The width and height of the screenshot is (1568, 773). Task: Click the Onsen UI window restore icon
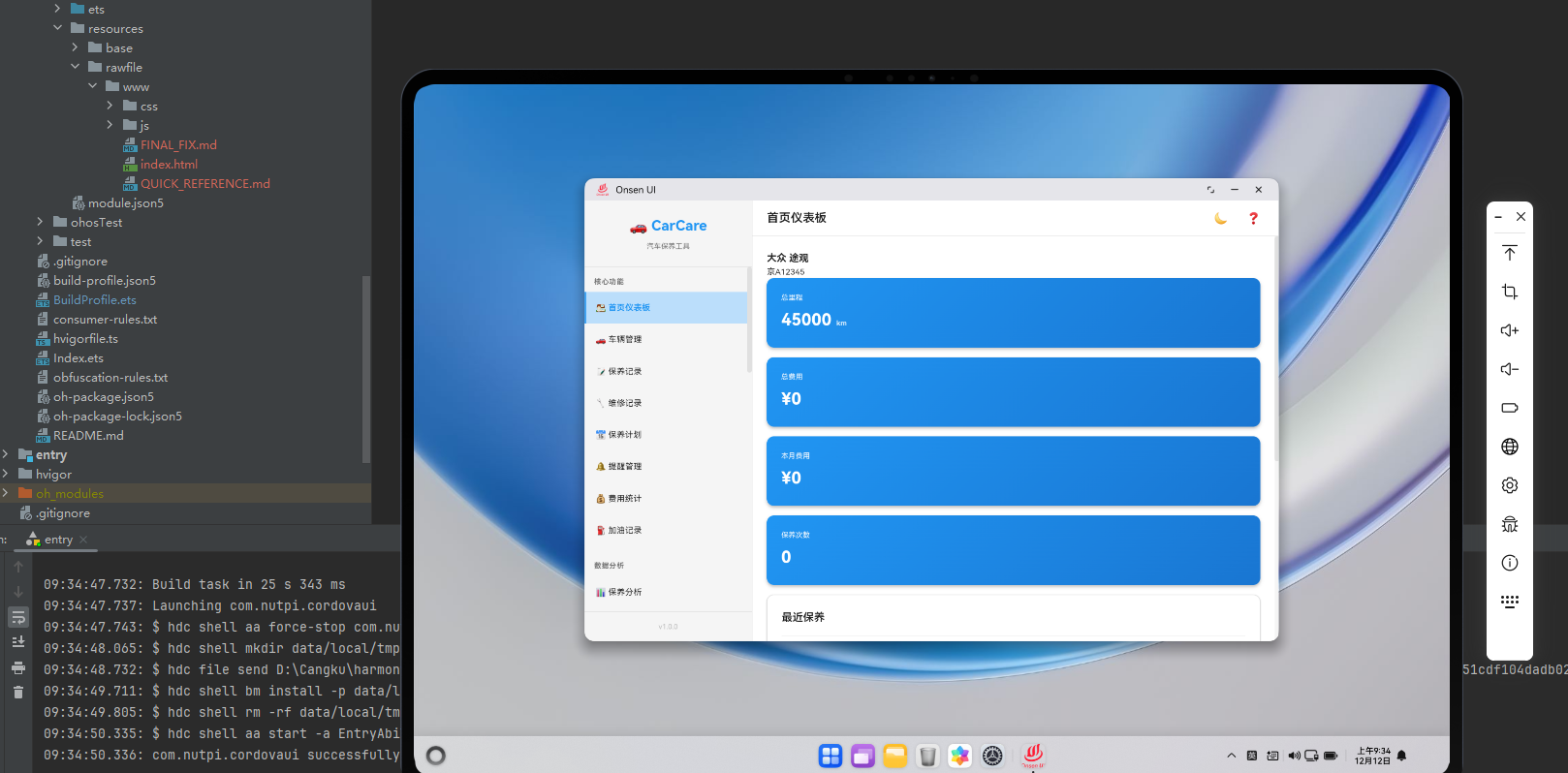[x=1210, y=190]
